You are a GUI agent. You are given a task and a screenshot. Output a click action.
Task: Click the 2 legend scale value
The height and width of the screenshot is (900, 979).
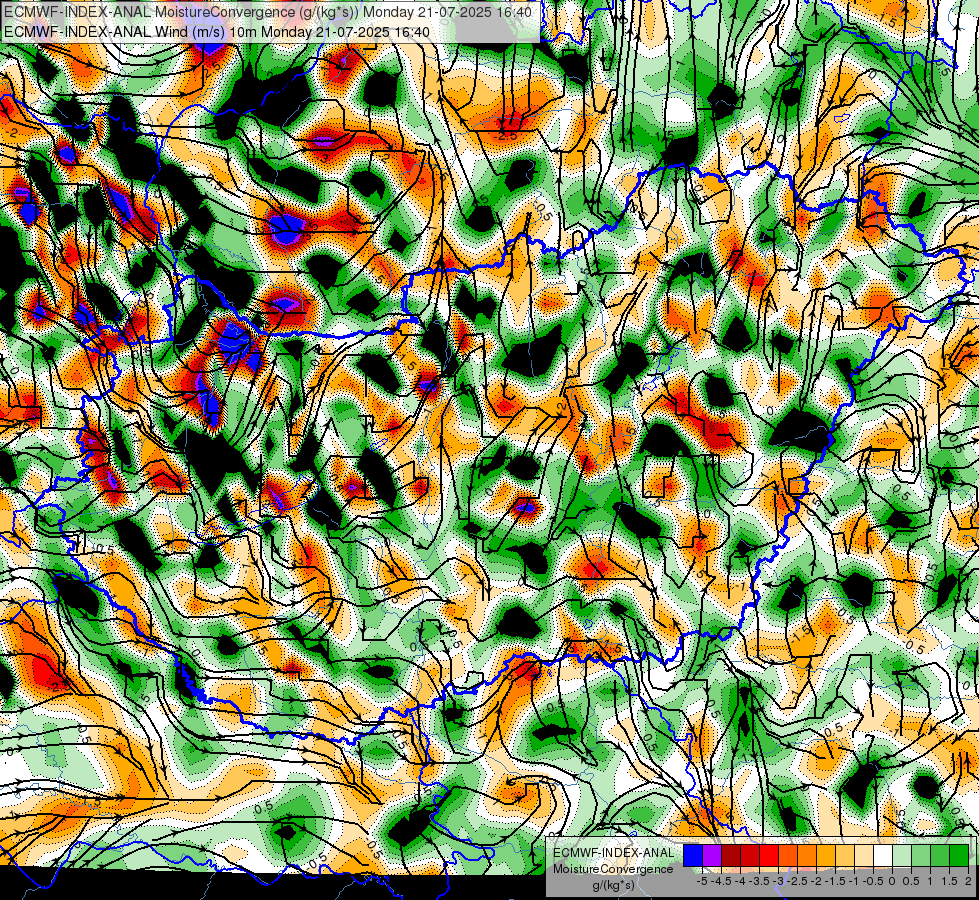pos(968,881)
